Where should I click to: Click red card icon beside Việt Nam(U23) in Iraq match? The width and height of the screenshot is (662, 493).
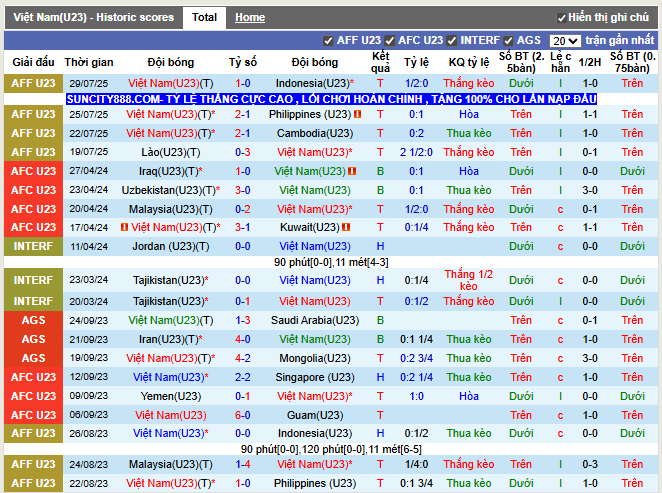[352, 171]
